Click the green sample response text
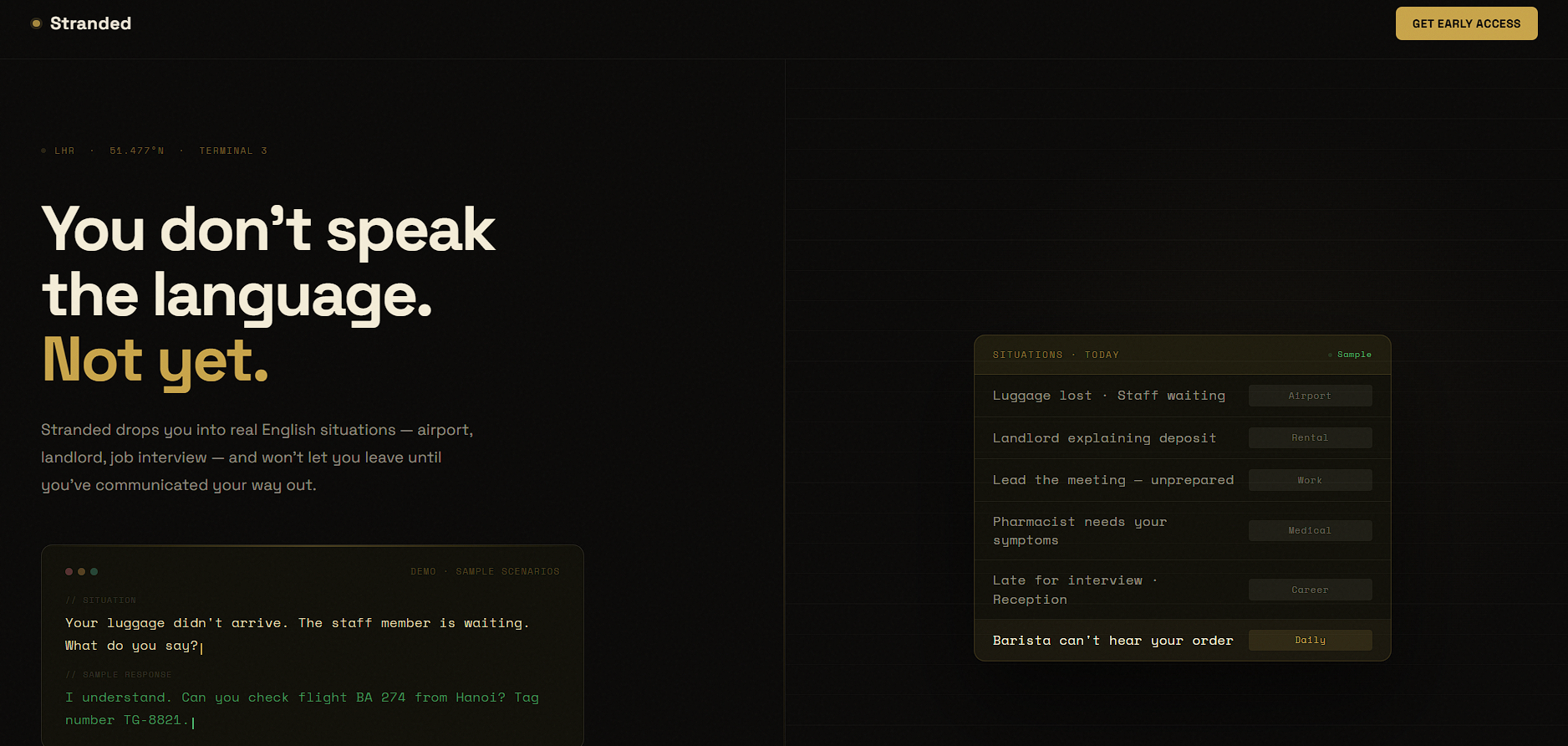This screenshot has height=746, width=1568. 302,708
